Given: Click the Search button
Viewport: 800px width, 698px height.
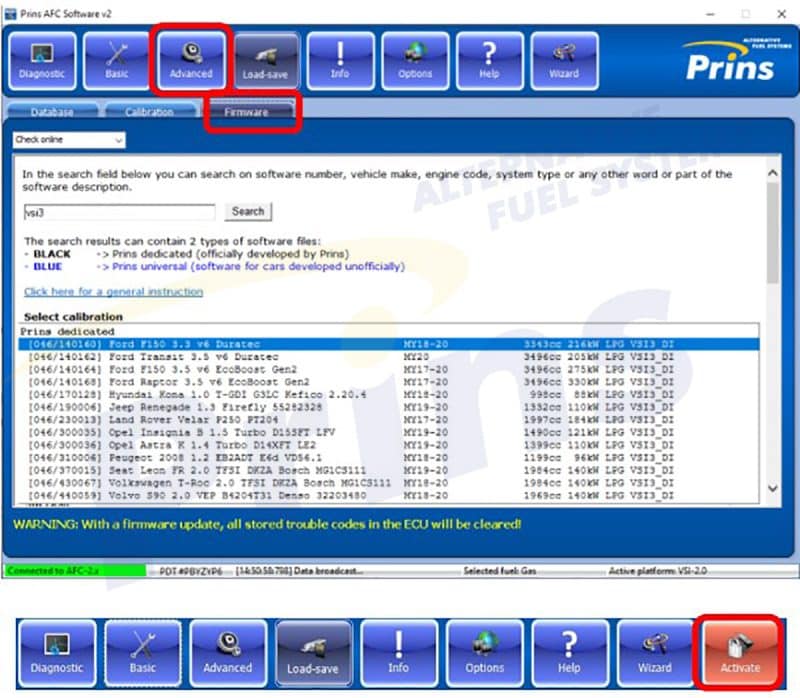Looking at the screenshot, I should pyautogui.click(x=247, y=211).
